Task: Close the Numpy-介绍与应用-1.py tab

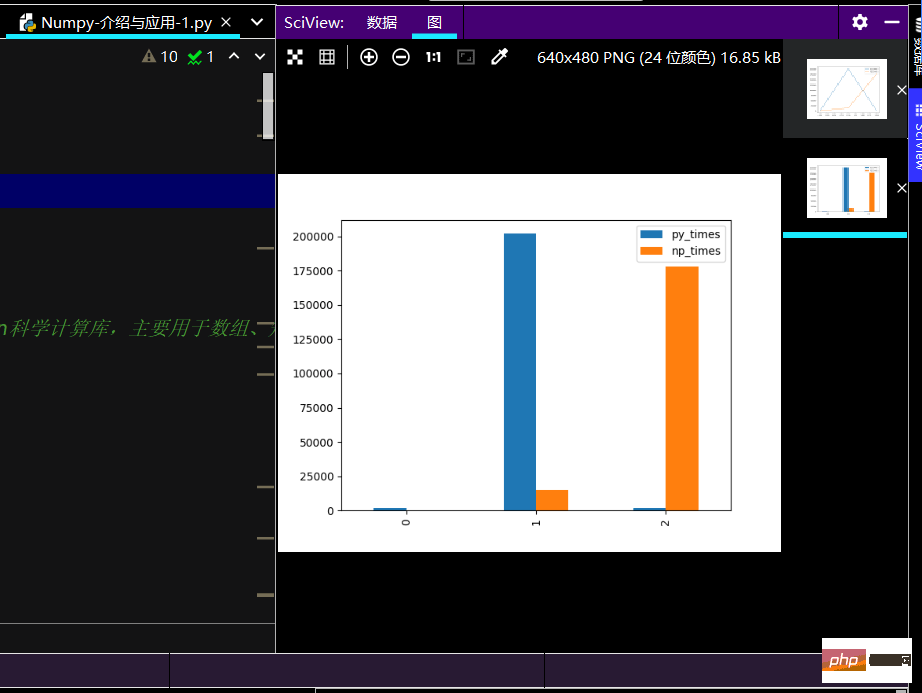Action: [226, 22]
